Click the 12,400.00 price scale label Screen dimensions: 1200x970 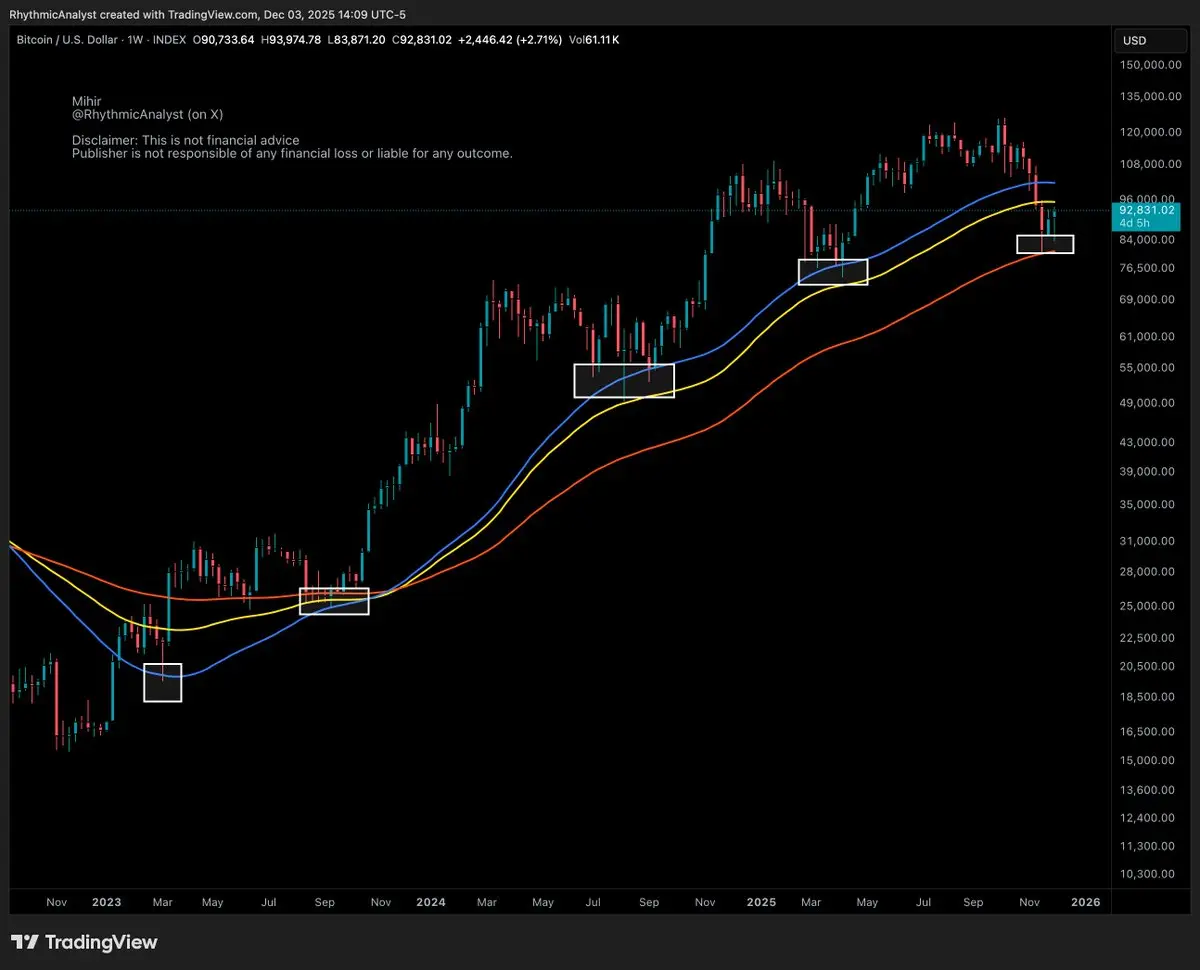1149,818
